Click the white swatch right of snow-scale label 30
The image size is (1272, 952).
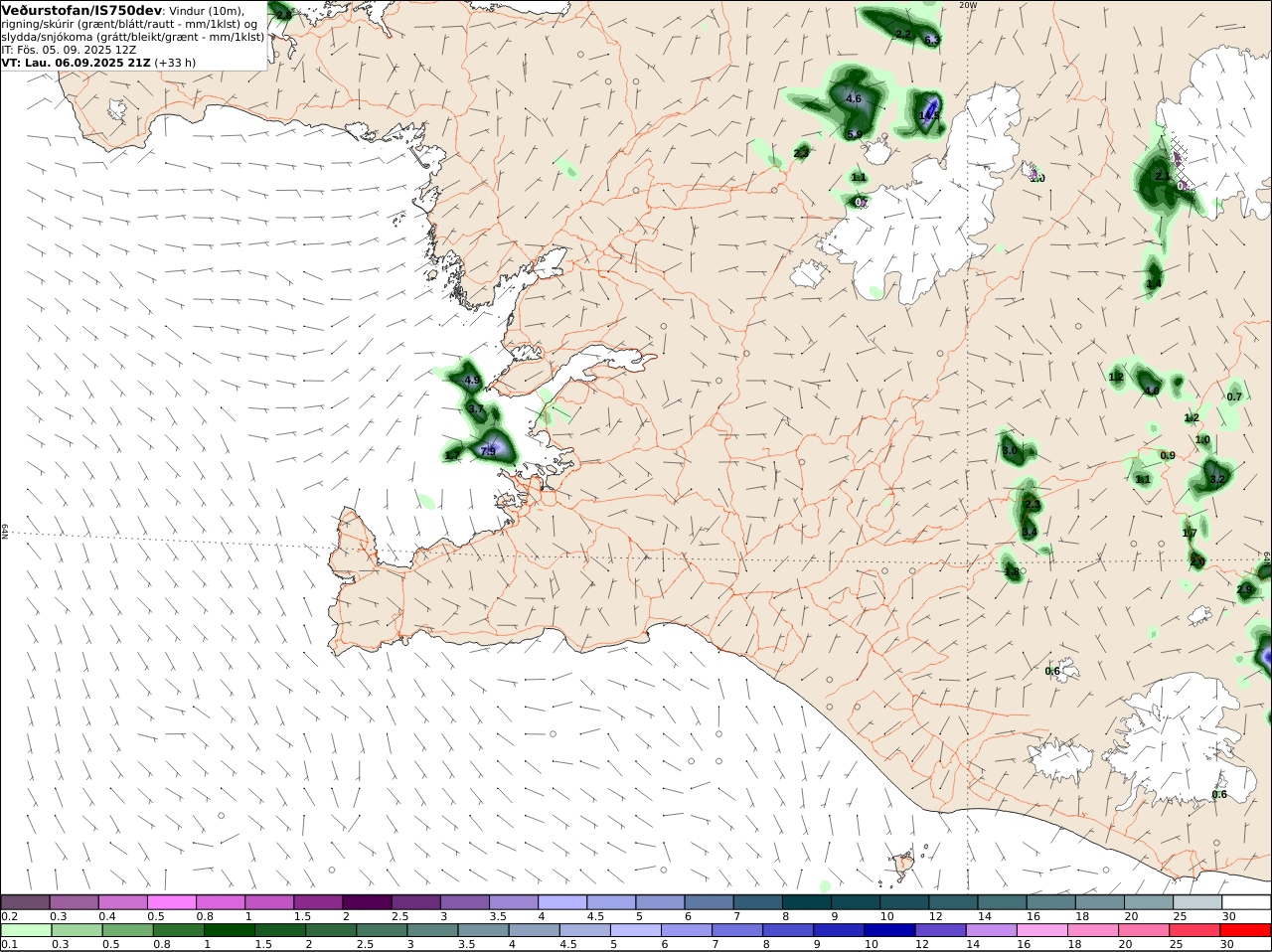pos(1246,901)
